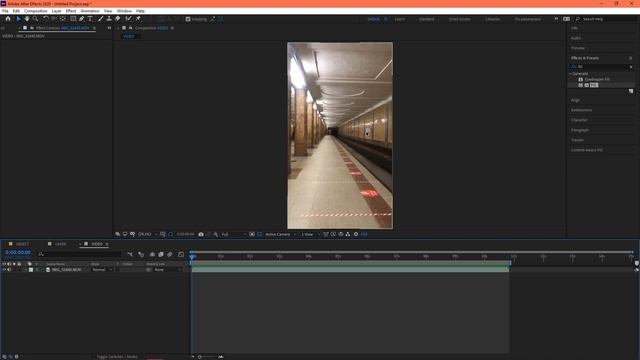Toggle the Snapping checkbox
Viewport: 640px width, 360px height.
188,19
